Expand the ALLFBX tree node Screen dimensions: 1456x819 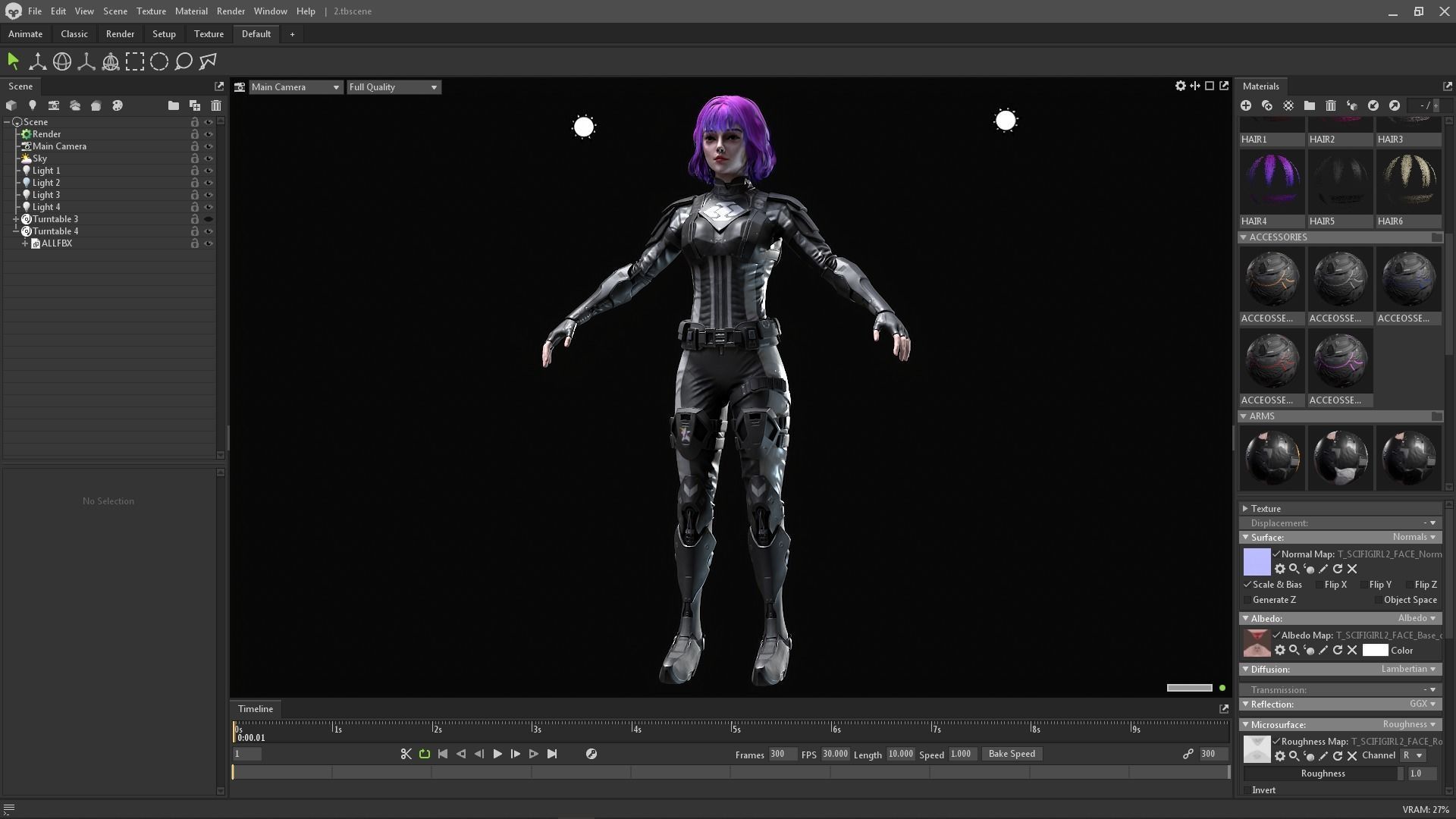pos(25,243)
